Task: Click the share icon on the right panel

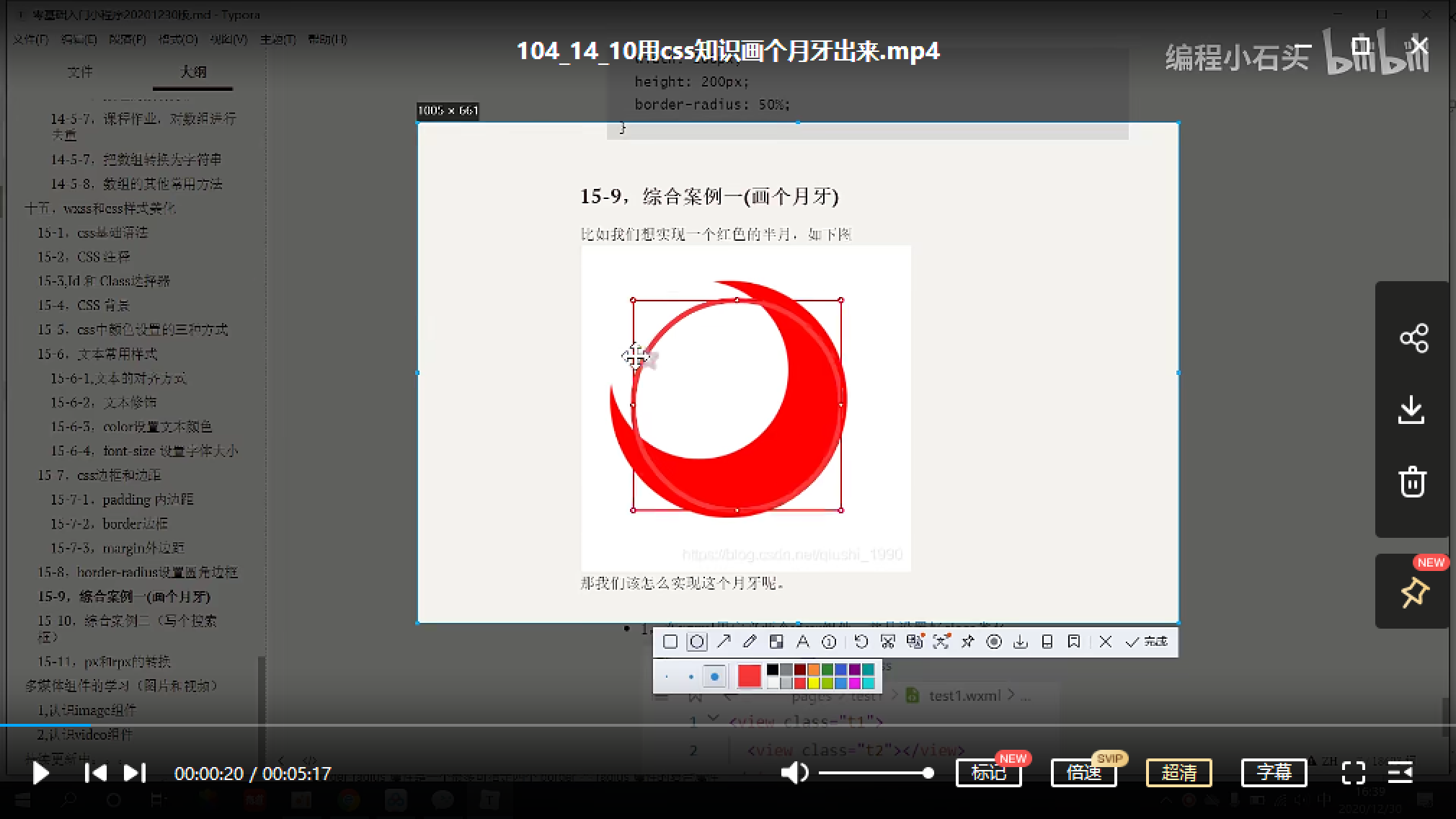Action: (x=1413, y=338)
